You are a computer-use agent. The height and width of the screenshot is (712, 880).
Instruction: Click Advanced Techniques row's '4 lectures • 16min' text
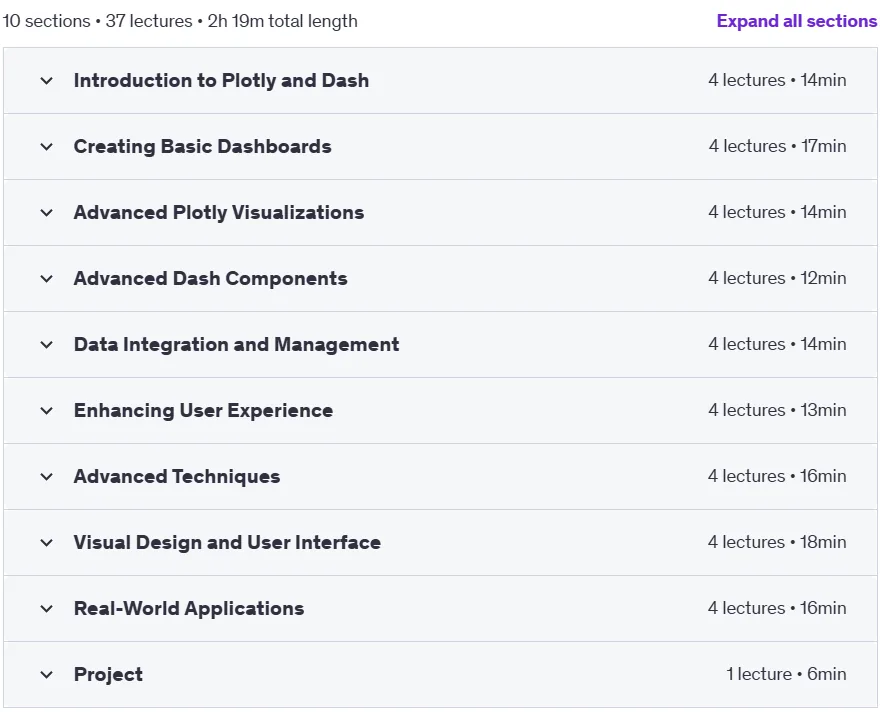tap(777, 476)
